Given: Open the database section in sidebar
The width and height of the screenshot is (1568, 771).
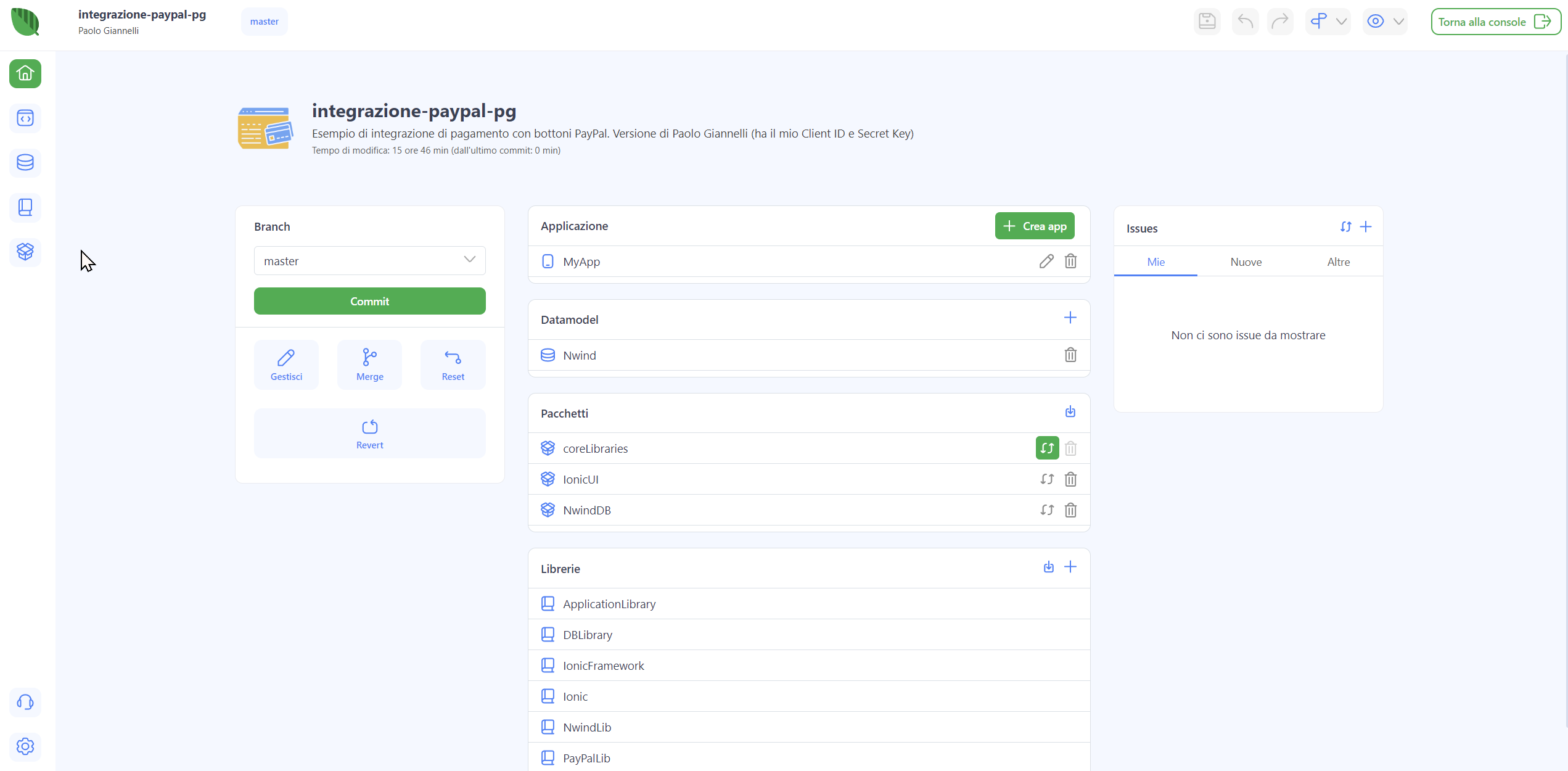Looking at the screenshot, I should [25, 163].
